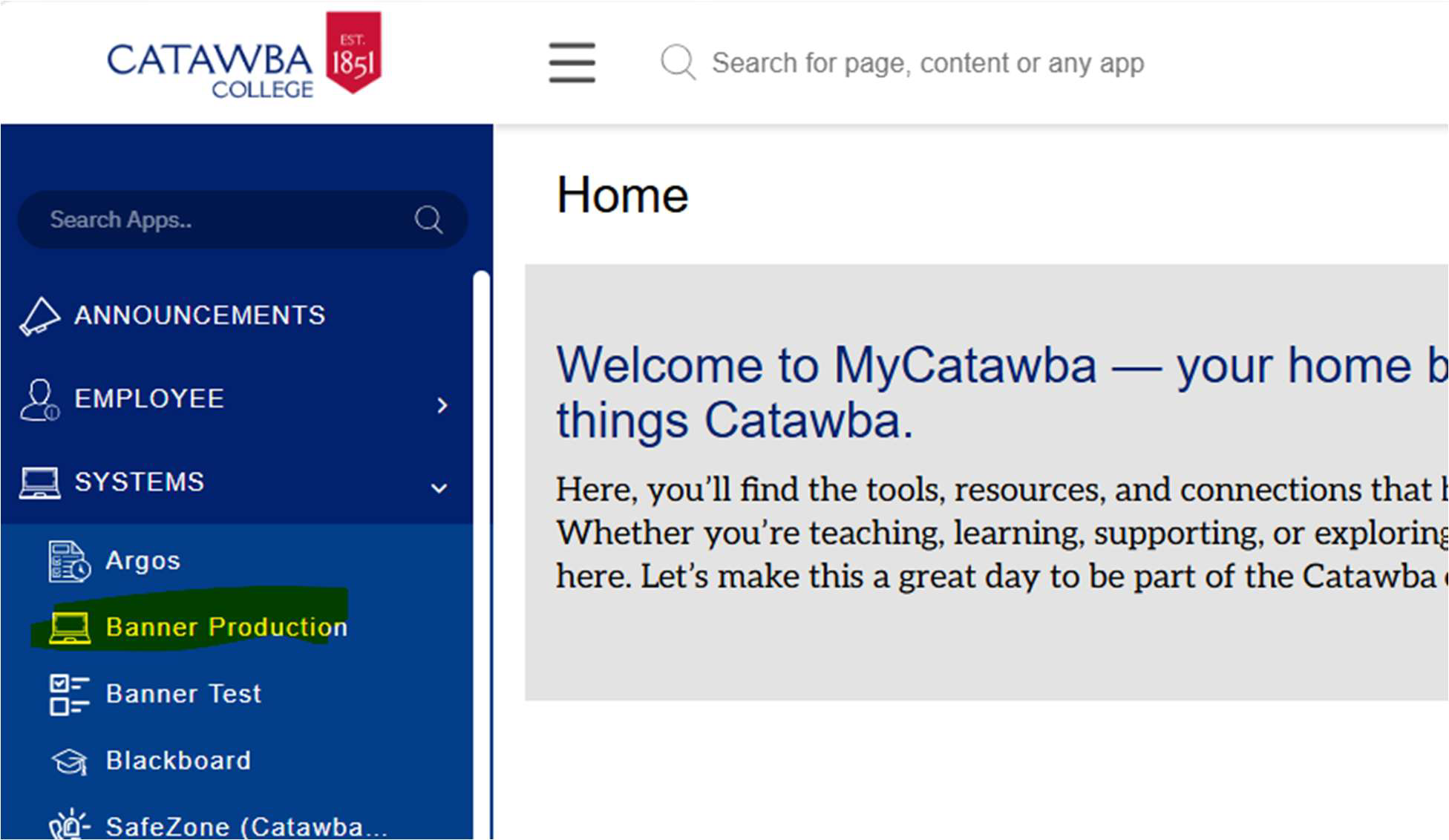Click the top search magnifier icon

678,62
